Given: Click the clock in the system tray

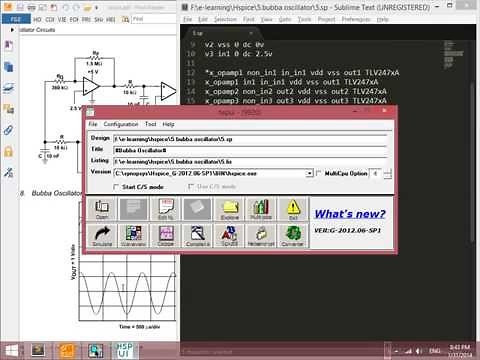Looking at the screenshot, I should click(460, 351).
